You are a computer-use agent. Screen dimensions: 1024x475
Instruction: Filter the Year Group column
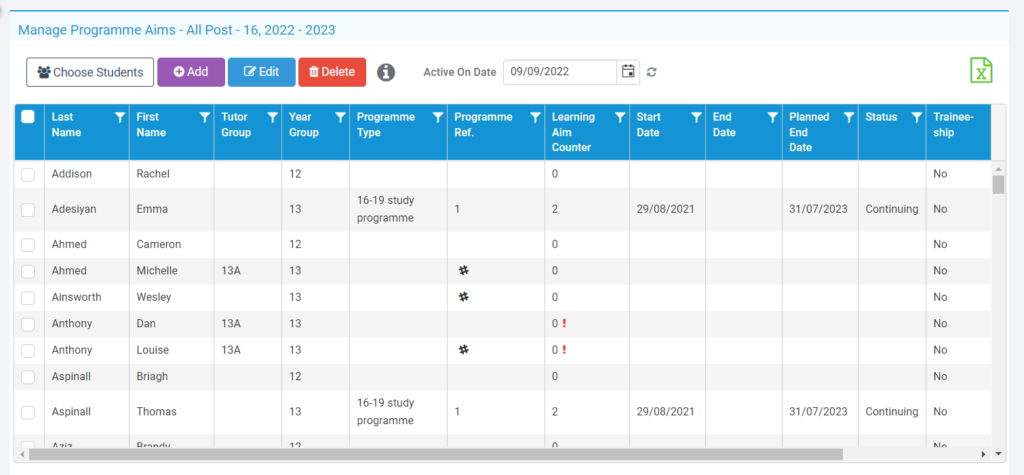pos(340,118)
